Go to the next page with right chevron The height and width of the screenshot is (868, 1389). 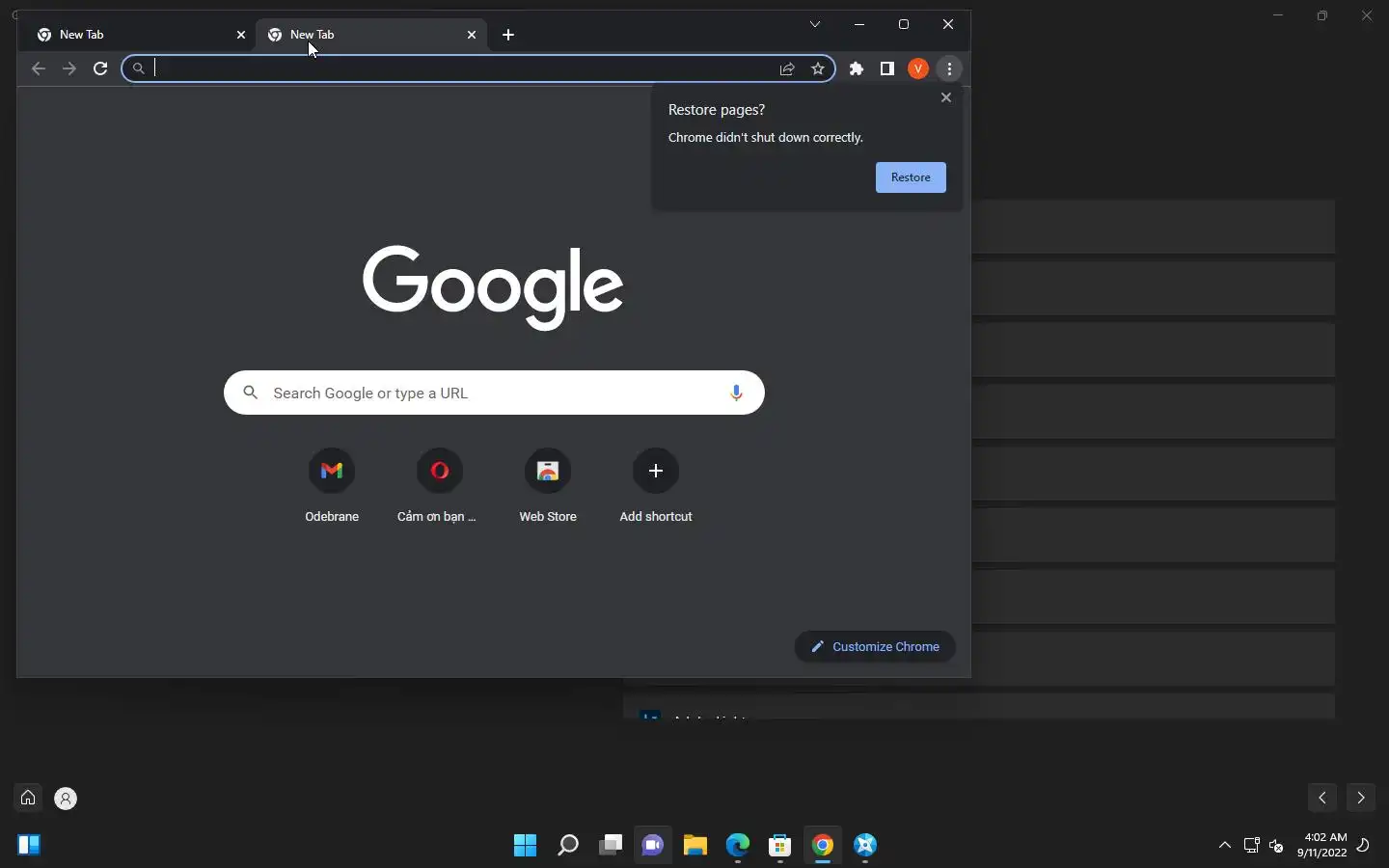pos(1361,798)
